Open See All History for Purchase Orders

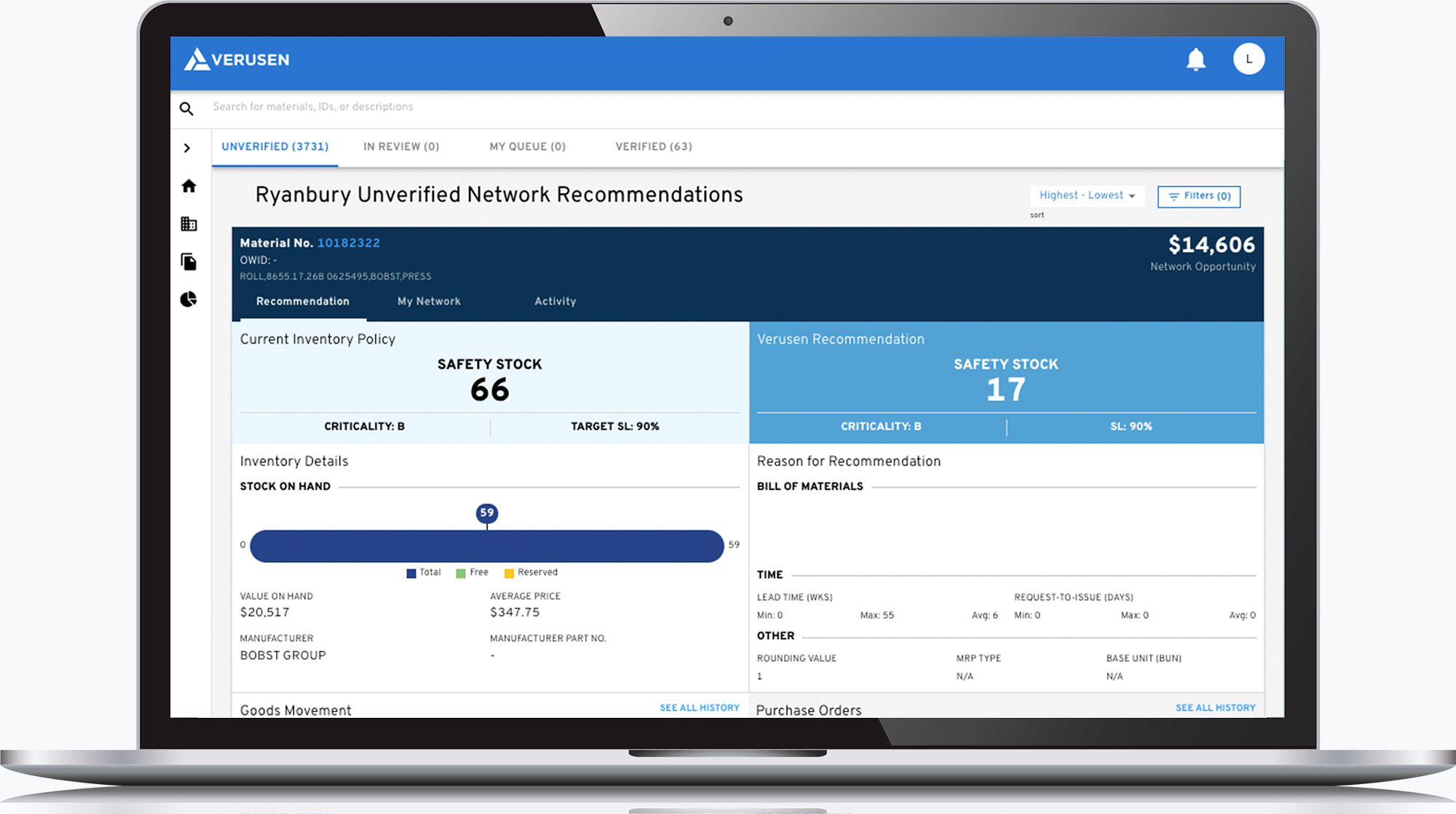pos(1215,708)
